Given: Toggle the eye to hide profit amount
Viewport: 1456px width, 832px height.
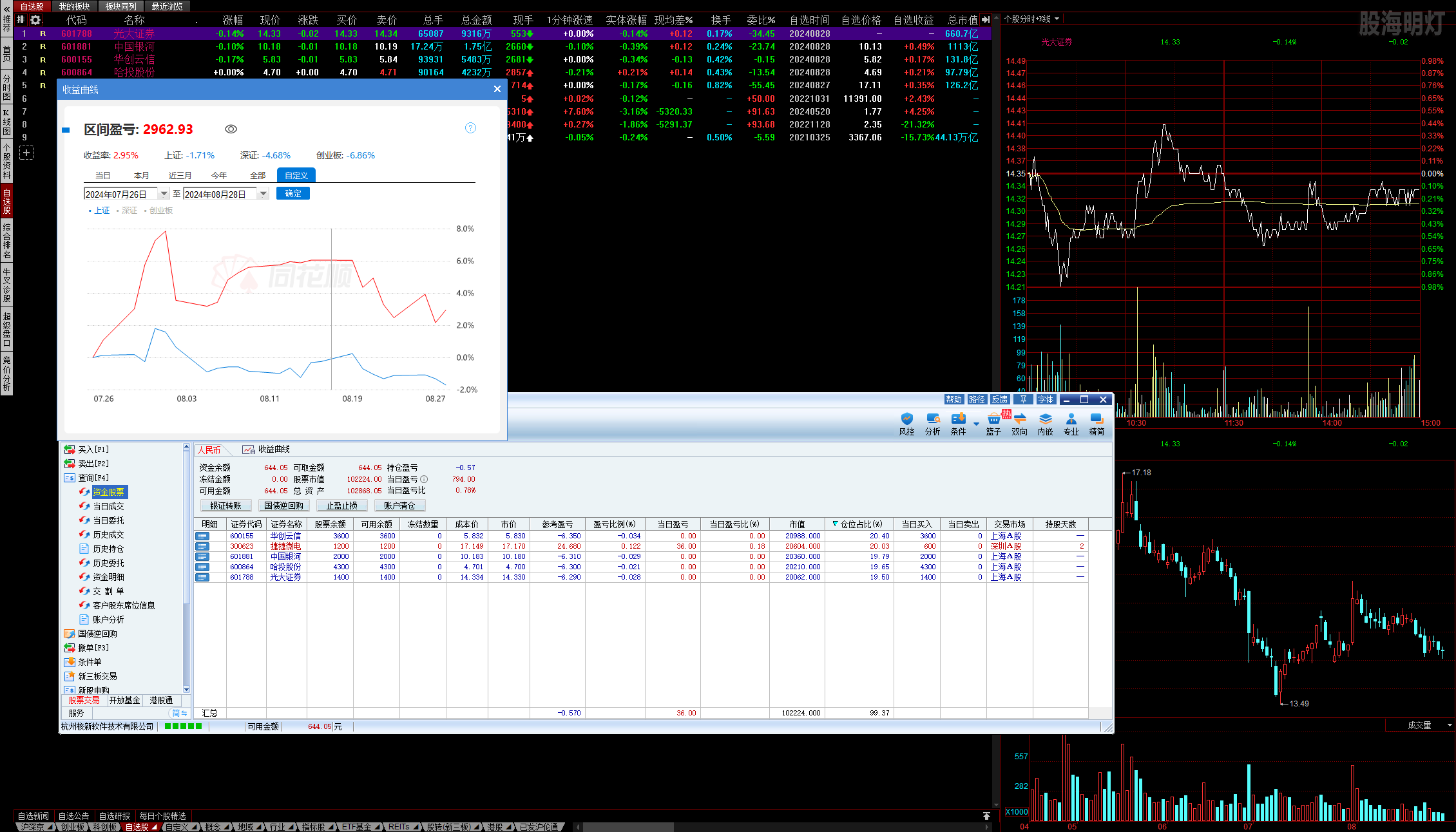Looking at the screenshot, I should coord(231,129).
